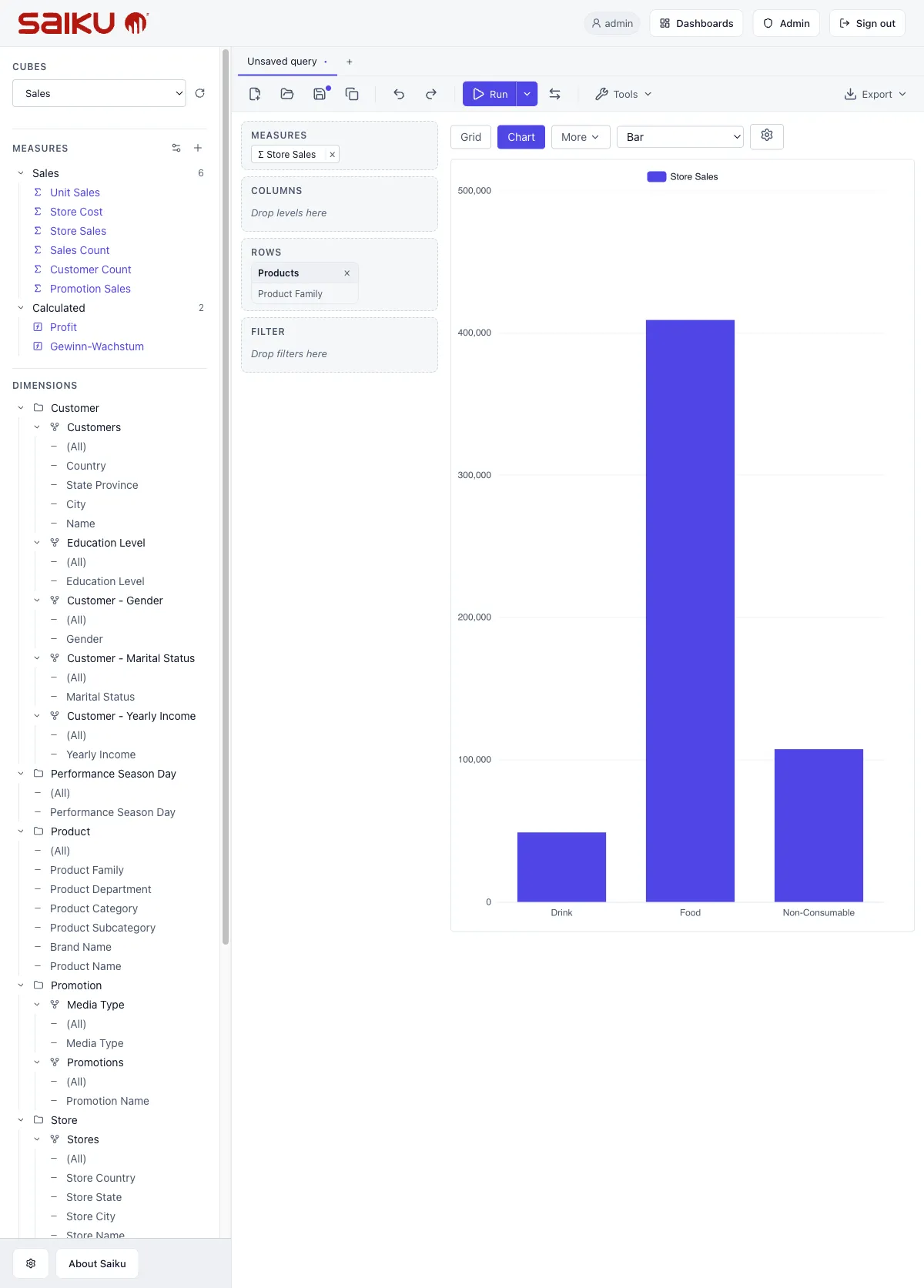Select the Product Department level
924x1288 pixels.
click(100, 889)
